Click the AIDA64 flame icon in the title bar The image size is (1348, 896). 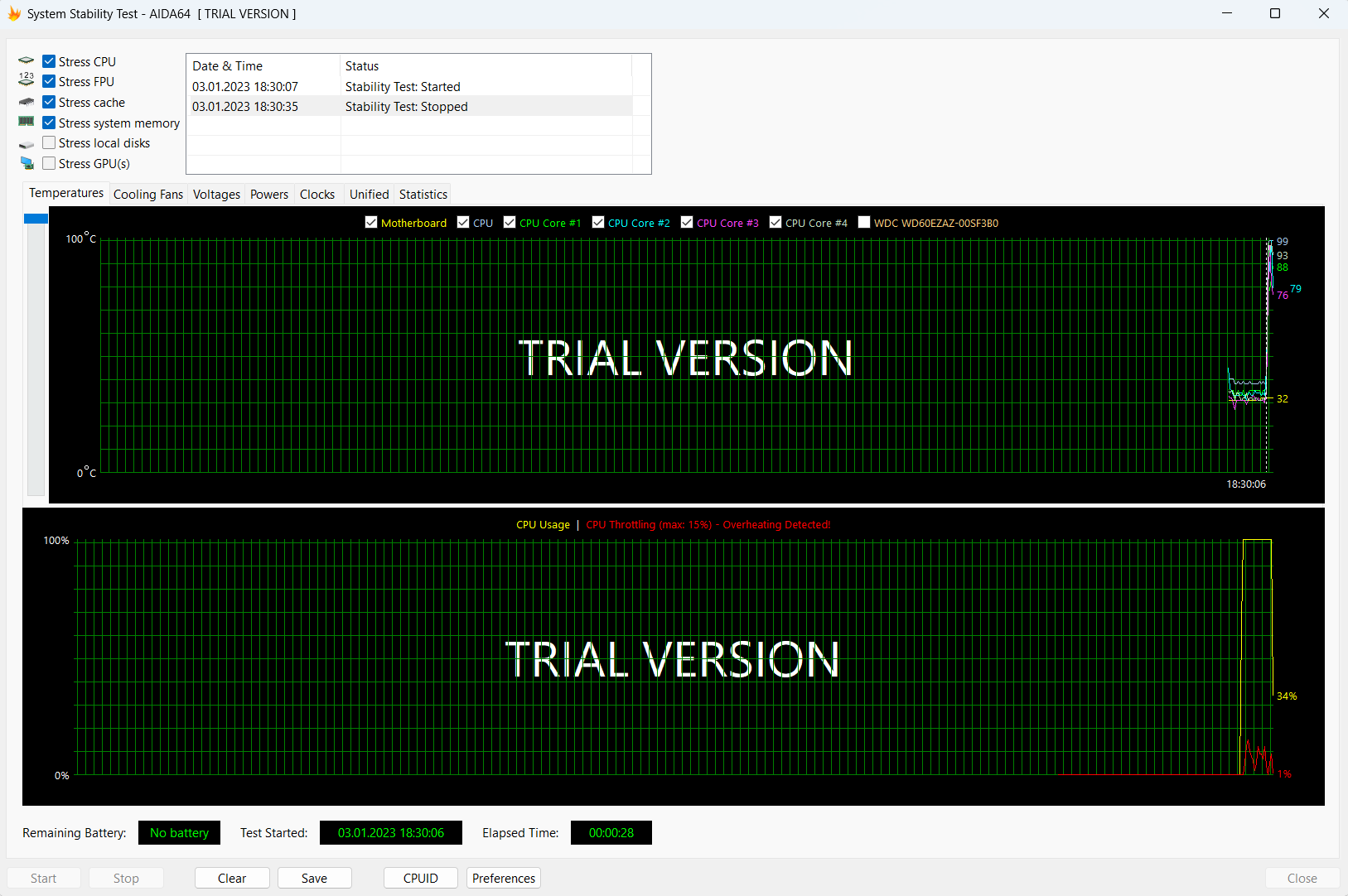pos(14,13)
